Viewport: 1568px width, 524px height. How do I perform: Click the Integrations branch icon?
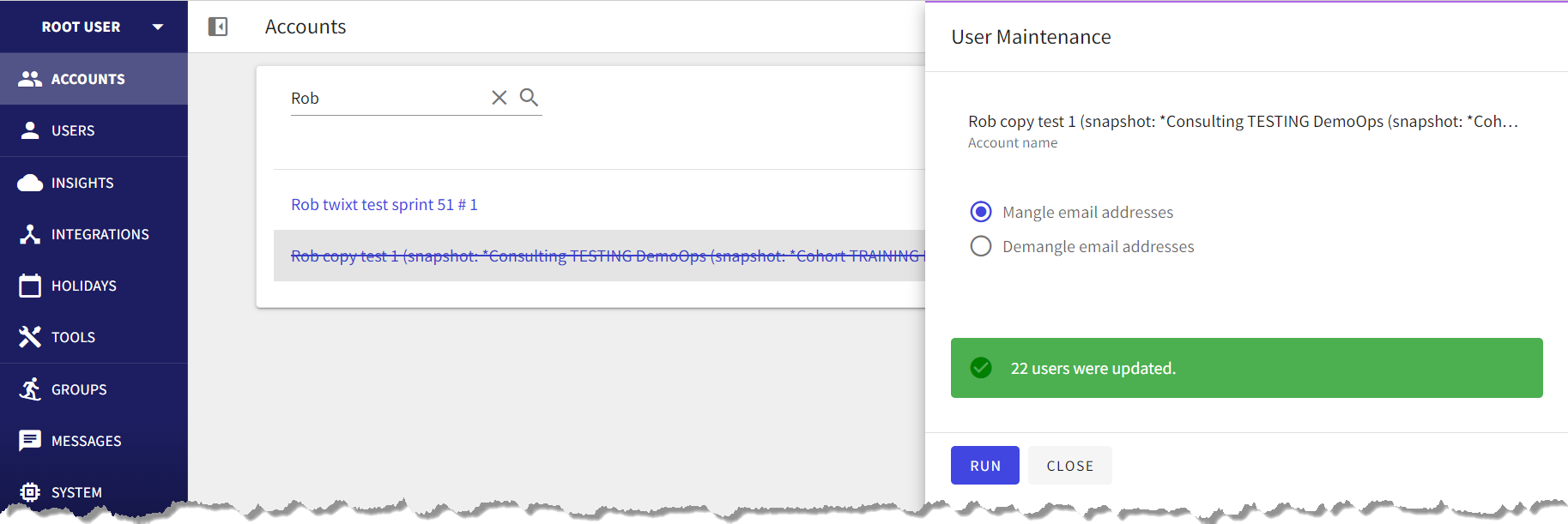click(30, 234)
